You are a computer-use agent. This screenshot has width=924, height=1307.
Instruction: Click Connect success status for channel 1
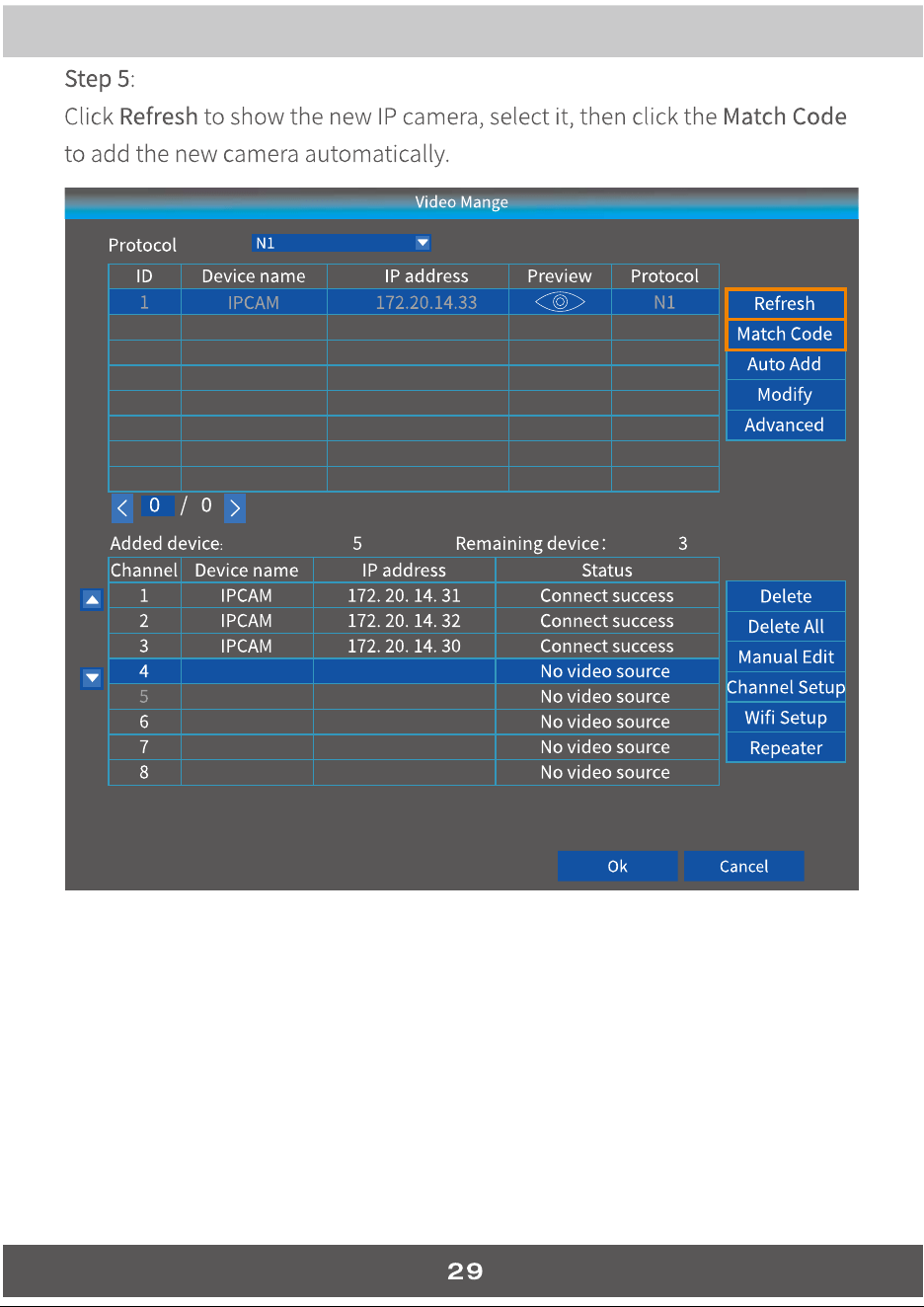click(607, 595)
